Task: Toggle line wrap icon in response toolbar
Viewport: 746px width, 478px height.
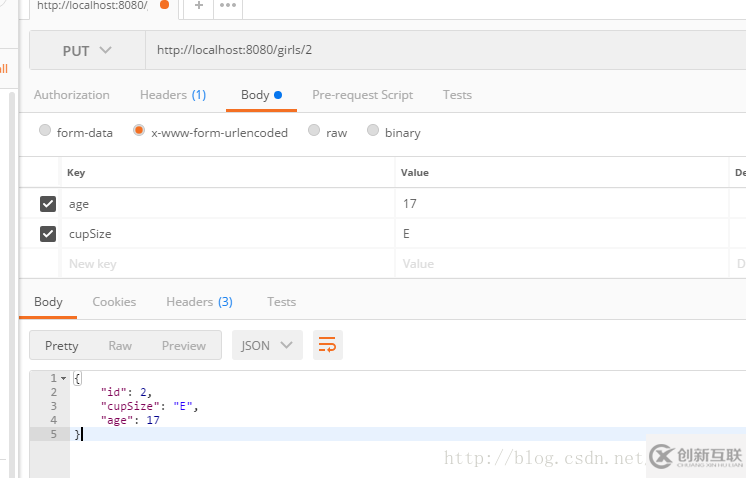Action: pos(327,345)
